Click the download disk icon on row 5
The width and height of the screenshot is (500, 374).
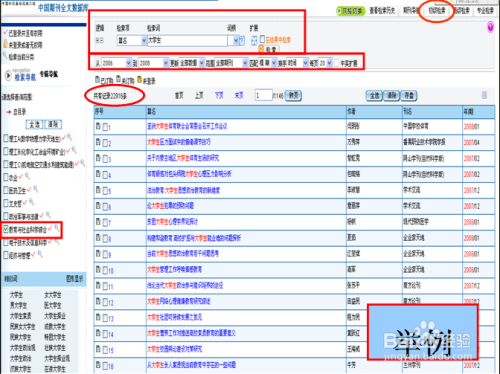click(98, 190)
